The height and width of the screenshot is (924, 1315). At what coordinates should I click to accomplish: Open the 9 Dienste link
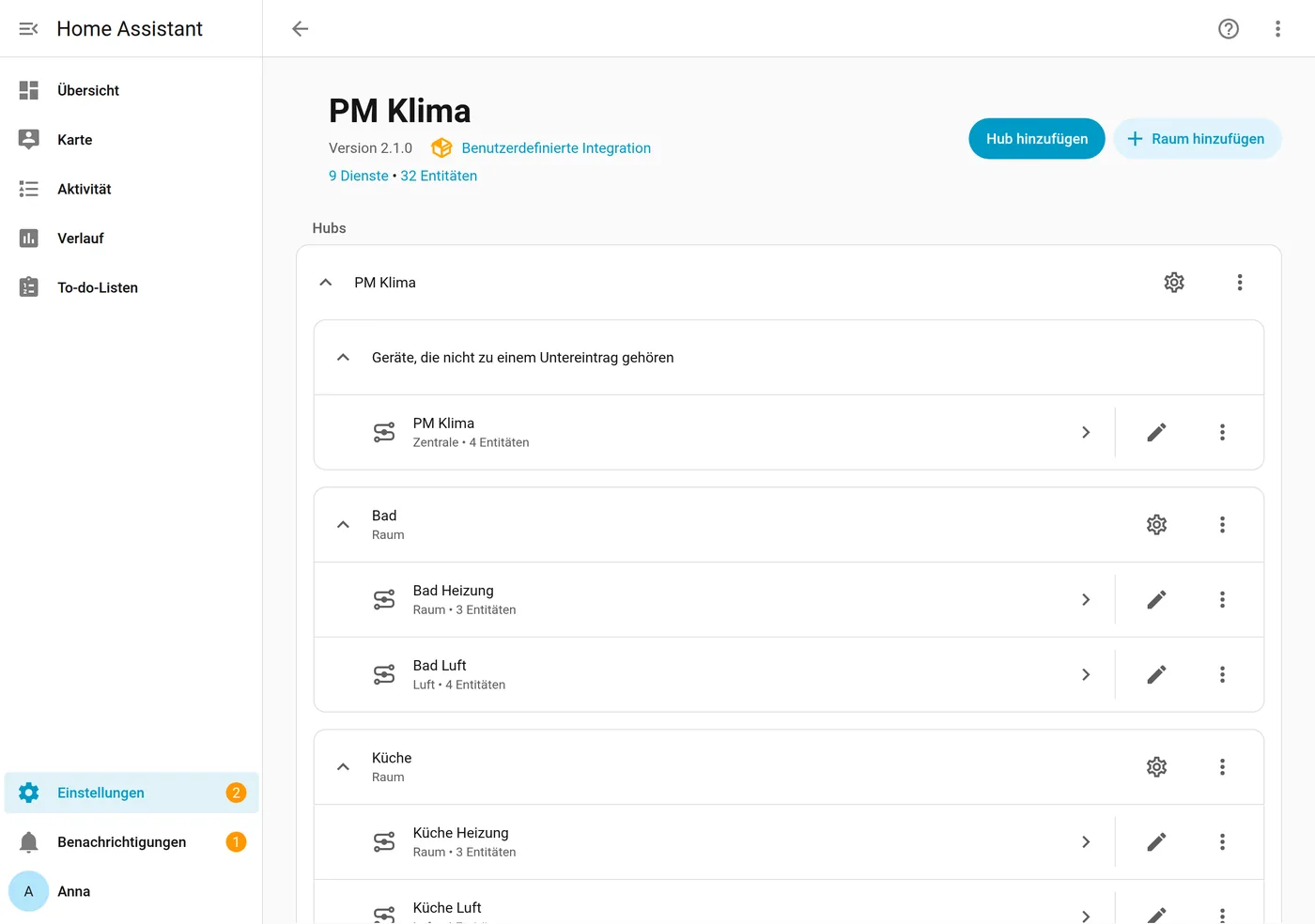359,176
